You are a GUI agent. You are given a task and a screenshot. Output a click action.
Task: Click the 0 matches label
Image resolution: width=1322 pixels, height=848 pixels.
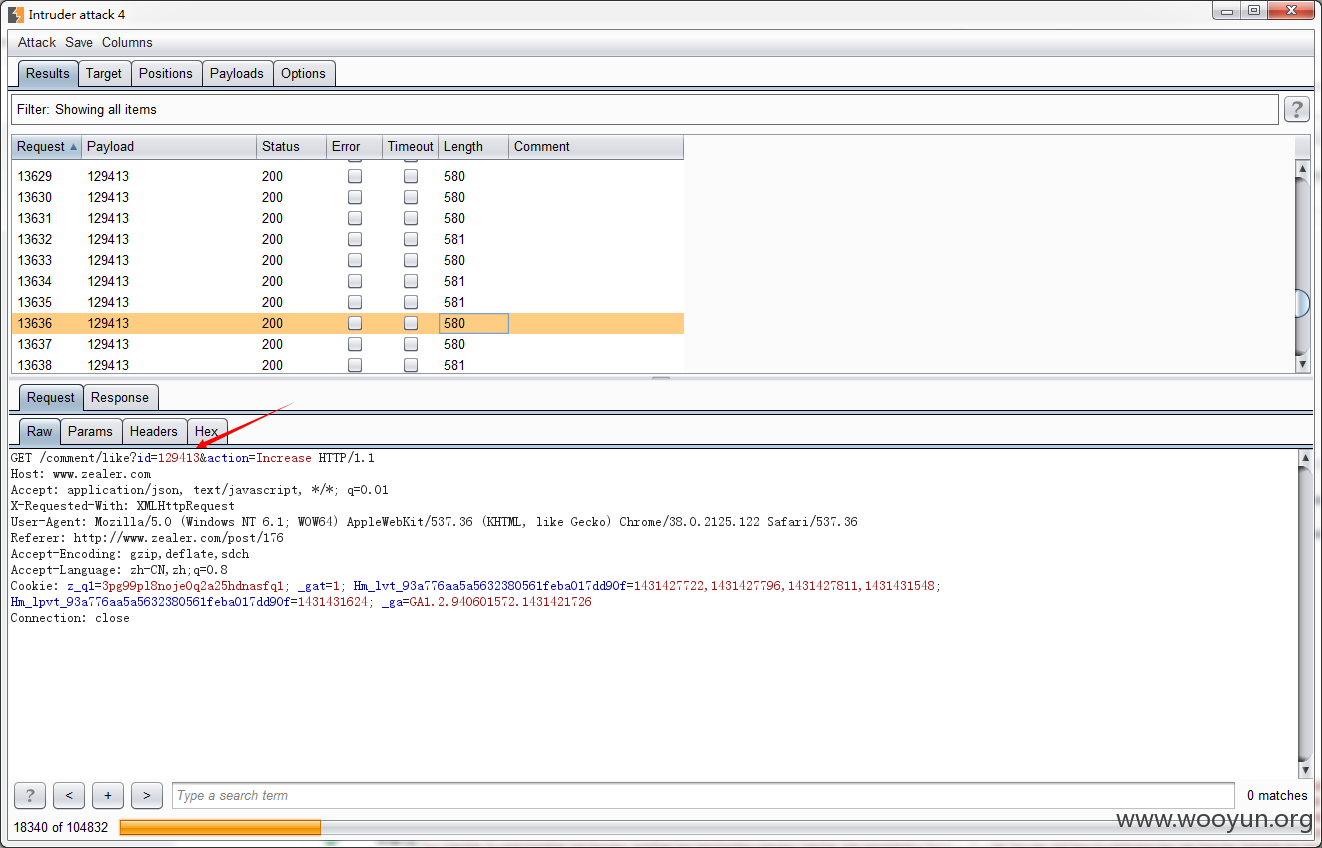point(1277,796)
